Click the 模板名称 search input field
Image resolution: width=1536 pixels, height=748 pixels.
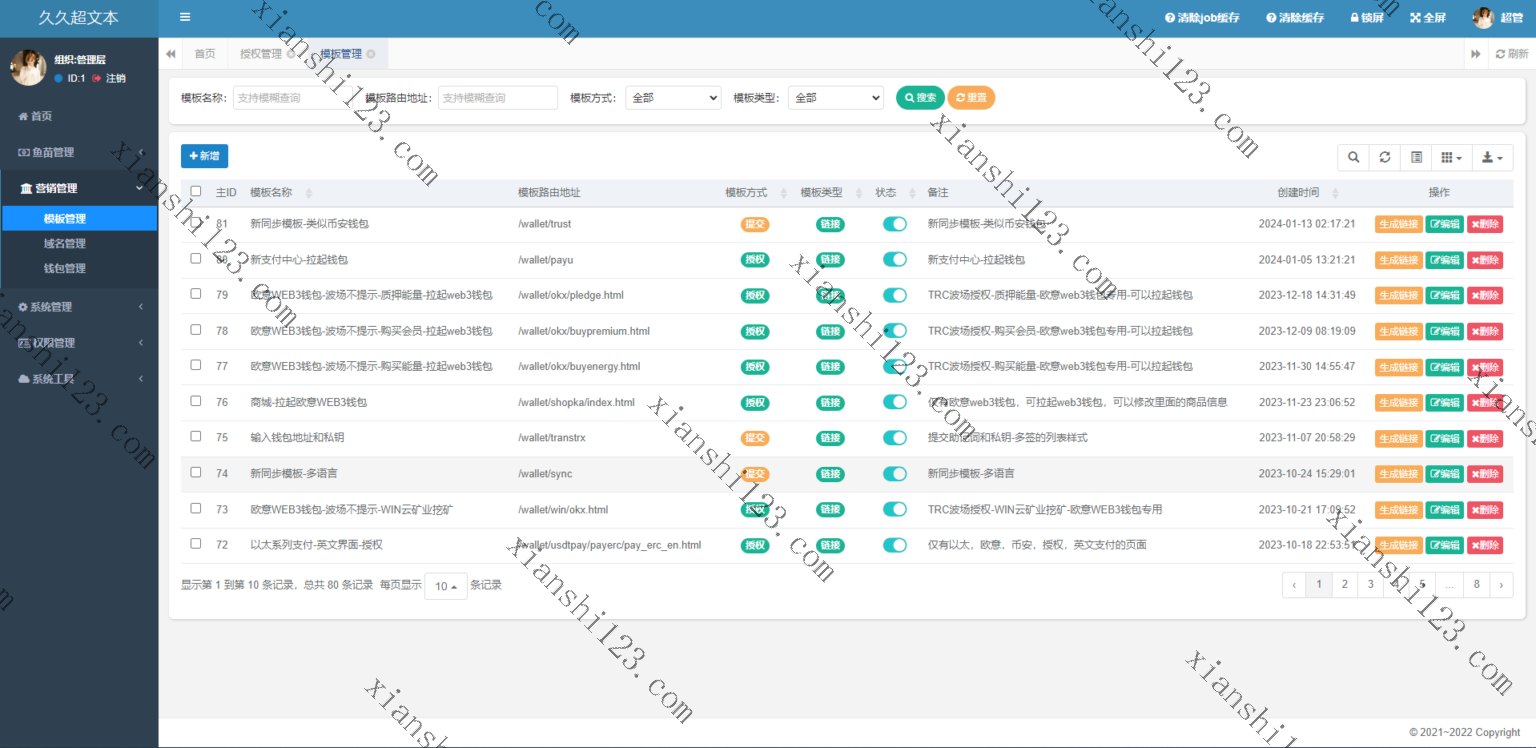click(291, 98)
